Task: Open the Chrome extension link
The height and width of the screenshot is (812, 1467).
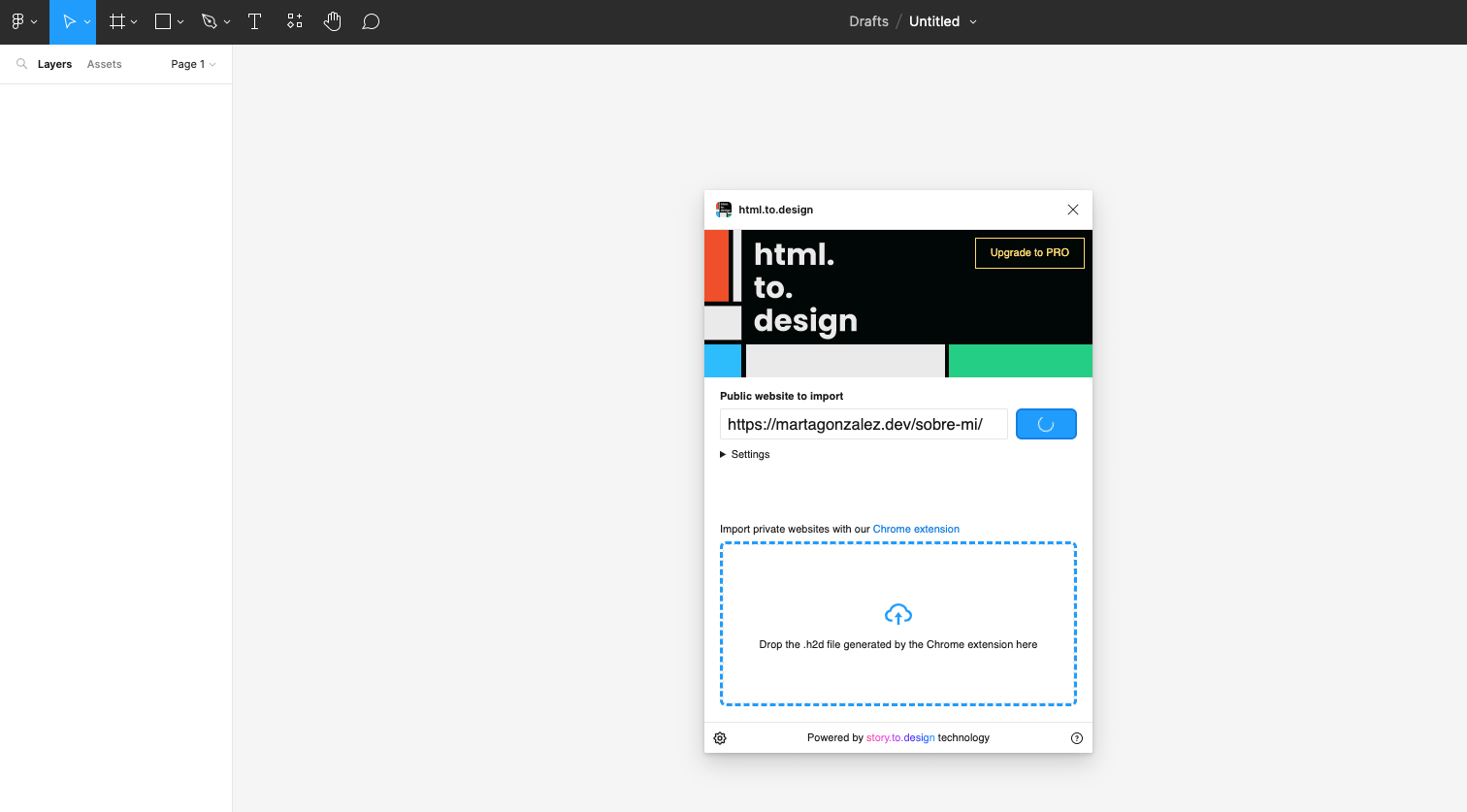Action: 916,529
